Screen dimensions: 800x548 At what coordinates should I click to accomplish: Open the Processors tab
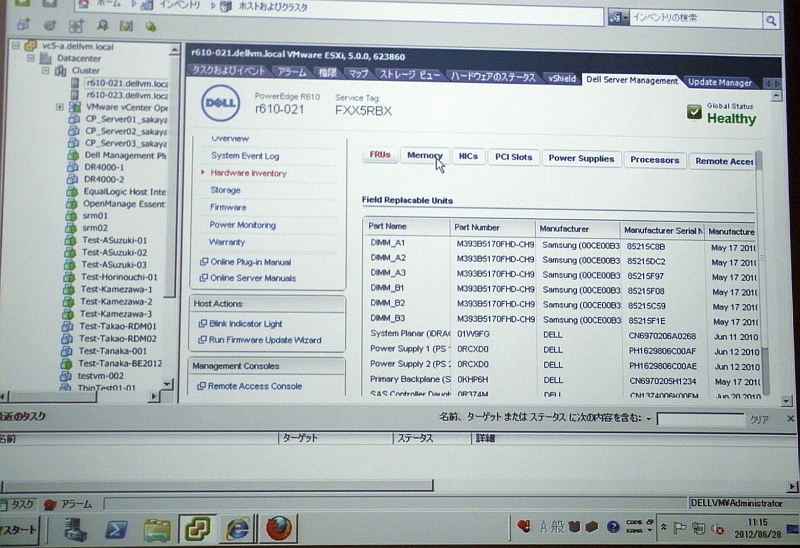click(x=654, y=160)
